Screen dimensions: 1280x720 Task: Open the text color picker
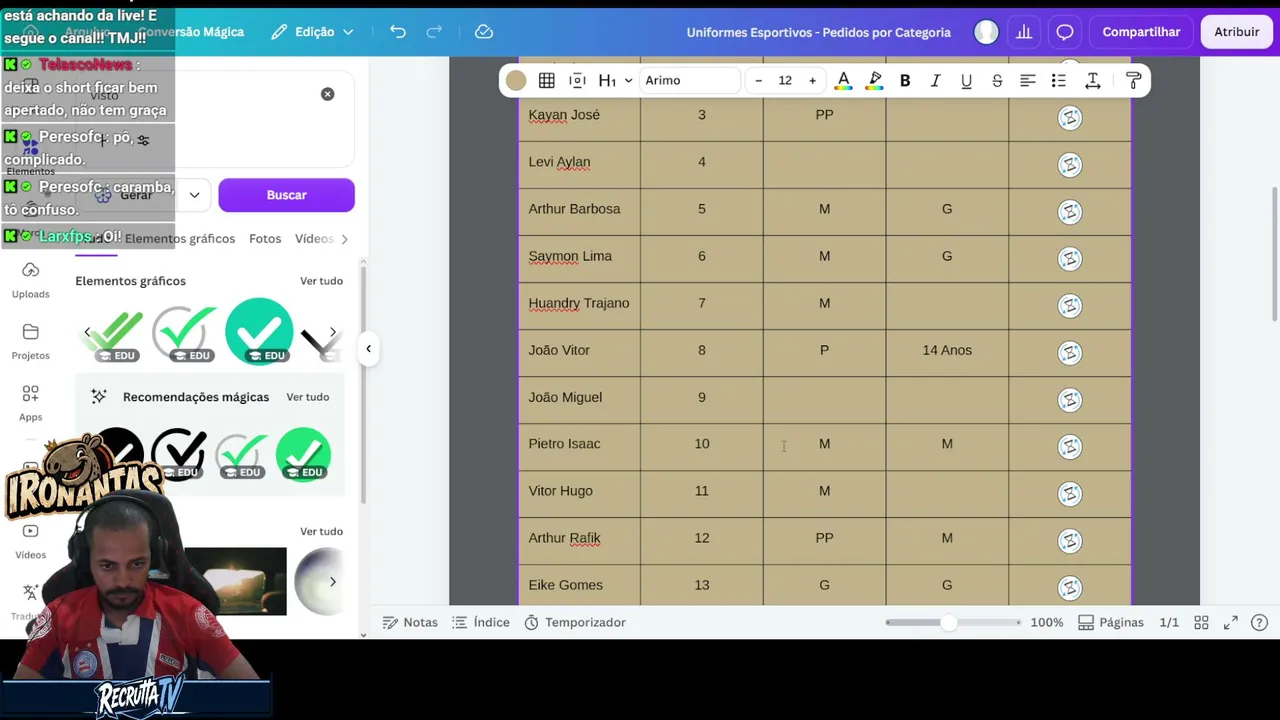click(x=843, y=80)
